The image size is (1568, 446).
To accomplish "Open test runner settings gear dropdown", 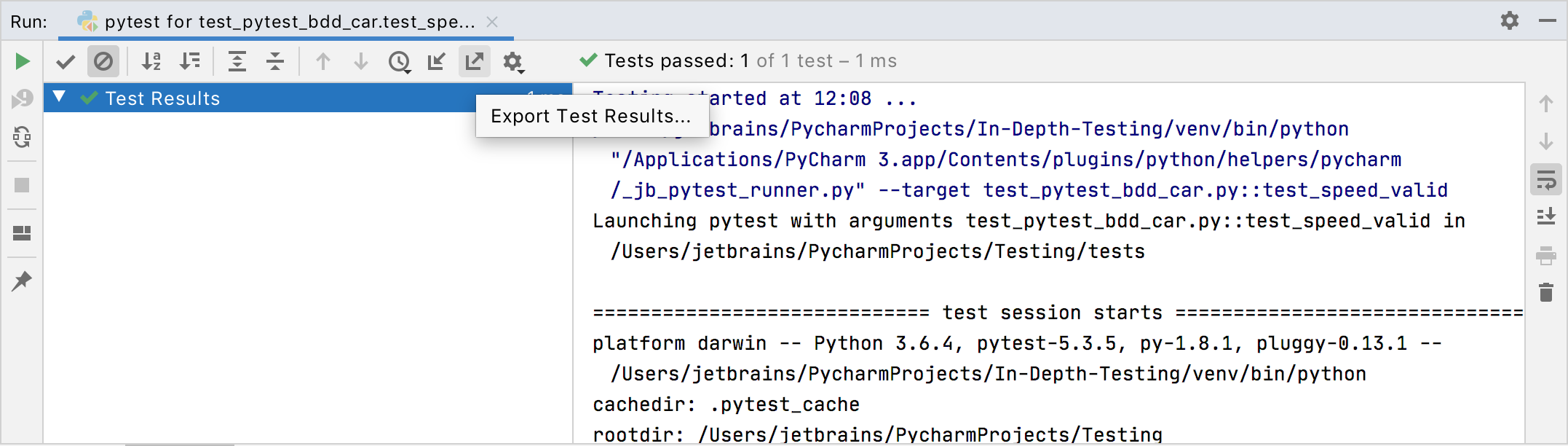I will [513, 63].
